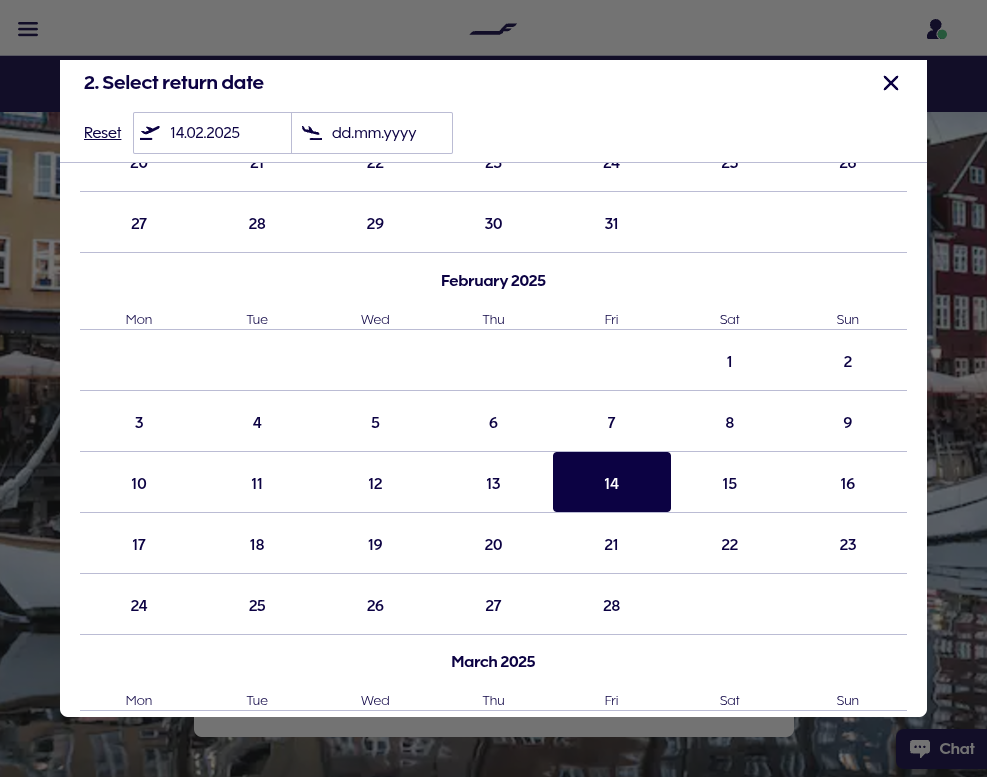
Task: Select February 20 as return date
Action: click(x=494, y=545)
